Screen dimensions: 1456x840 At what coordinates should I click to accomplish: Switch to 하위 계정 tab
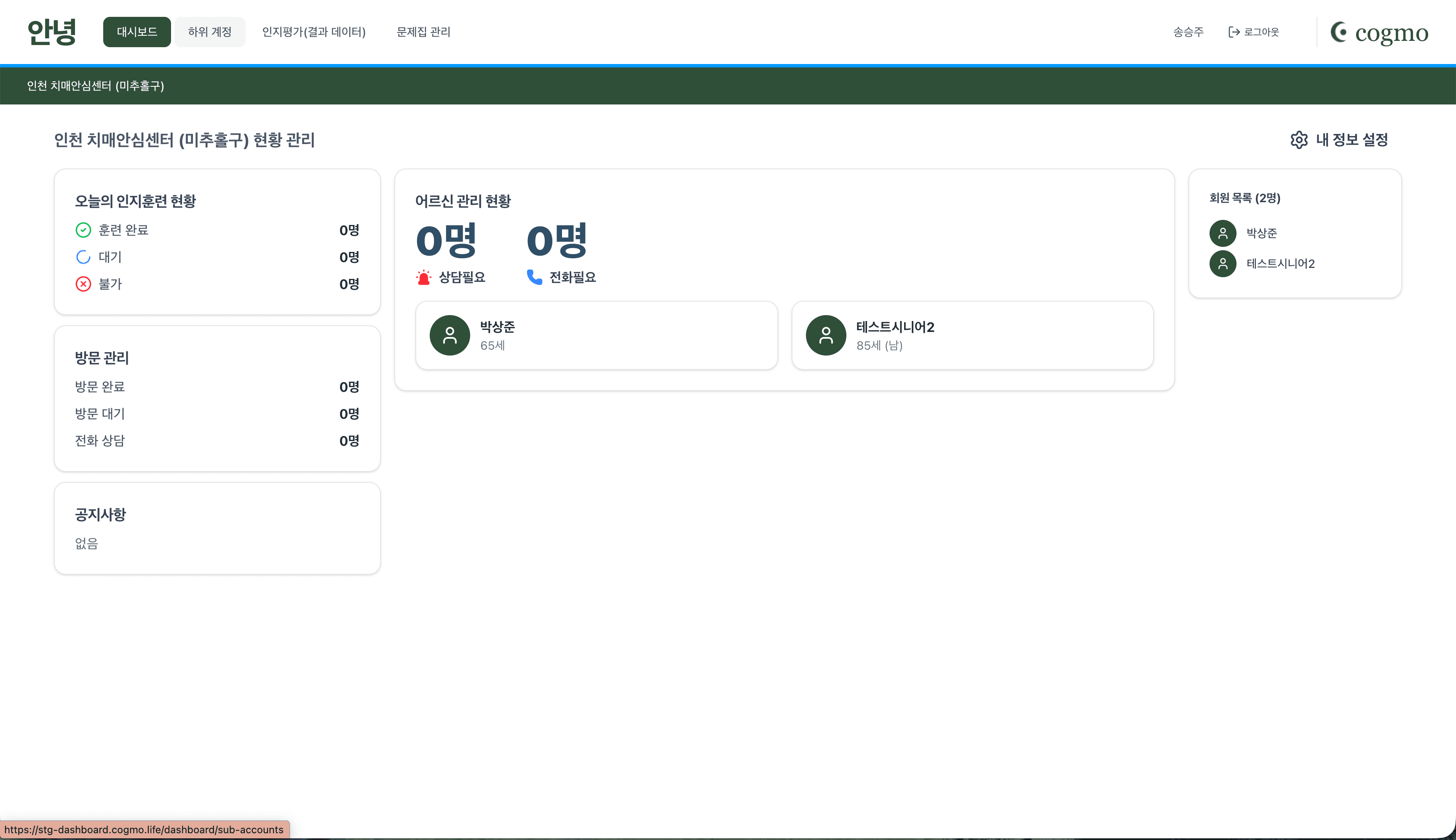tap(209, 32)
